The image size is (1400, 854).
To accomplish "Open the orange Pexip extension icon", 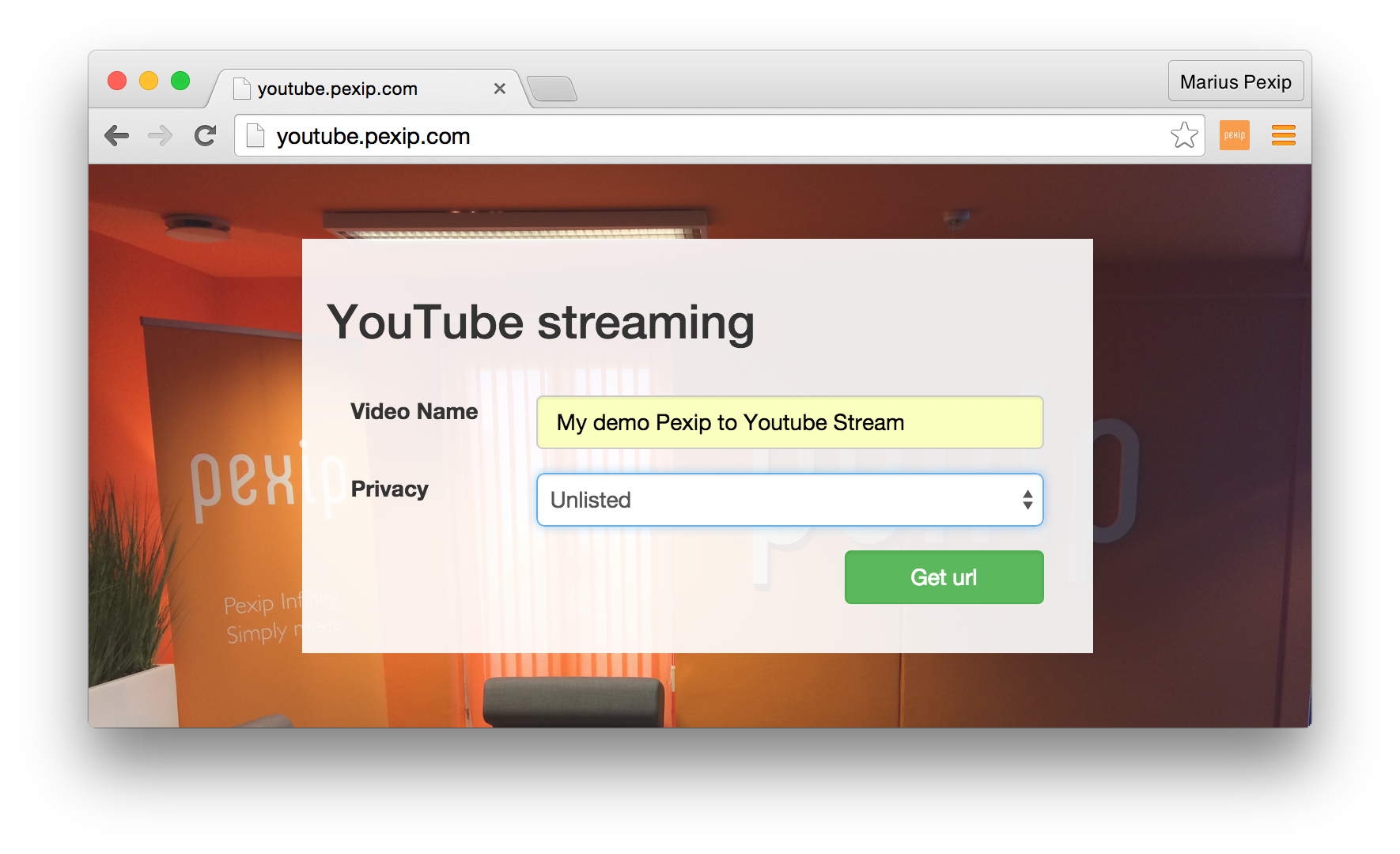I will [1234, 135].
